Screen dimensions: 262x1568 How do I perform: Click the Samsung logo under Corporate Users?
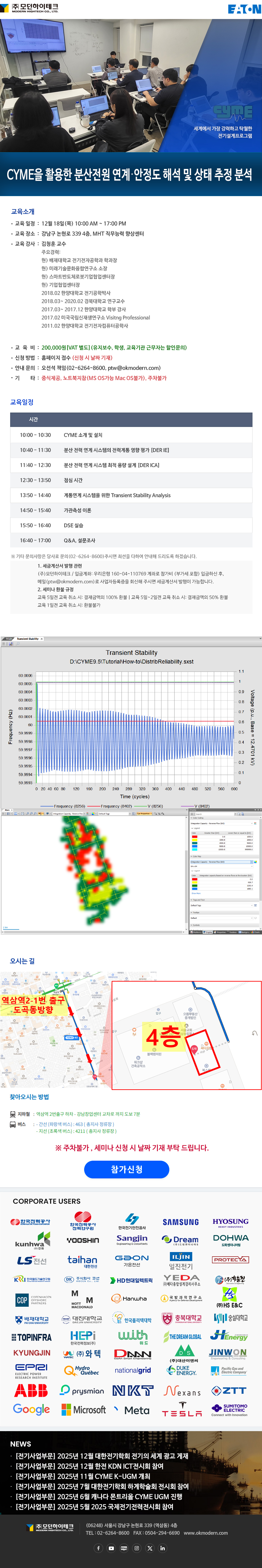click(180, 1222)
